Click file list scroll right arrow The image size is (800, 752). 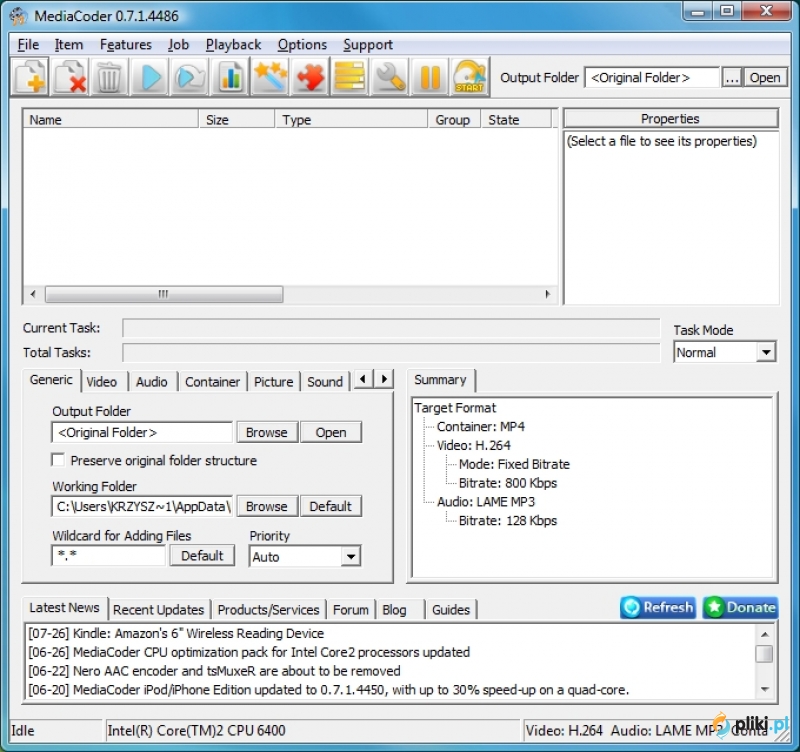(547, 294)
